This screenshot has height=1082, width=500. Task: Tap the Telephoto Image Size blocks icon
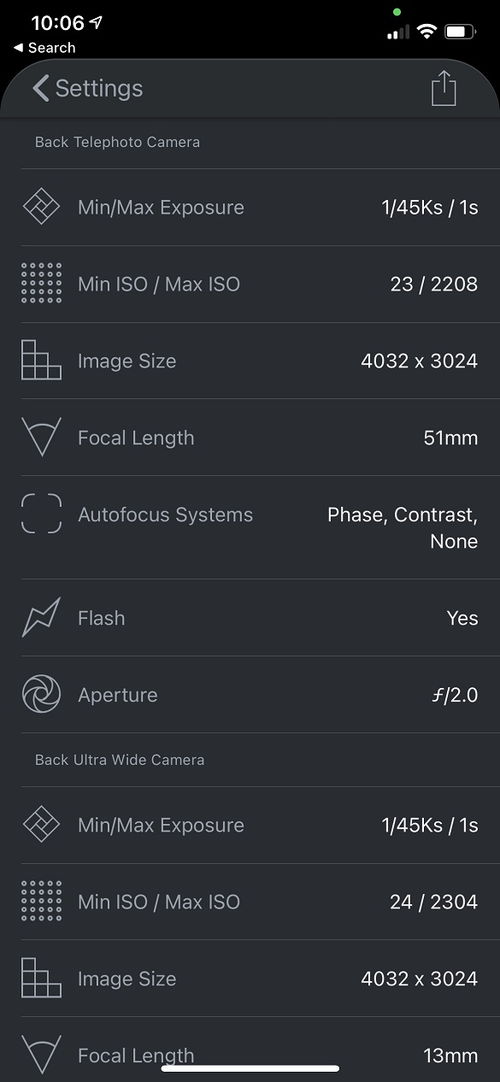point(41,360)
